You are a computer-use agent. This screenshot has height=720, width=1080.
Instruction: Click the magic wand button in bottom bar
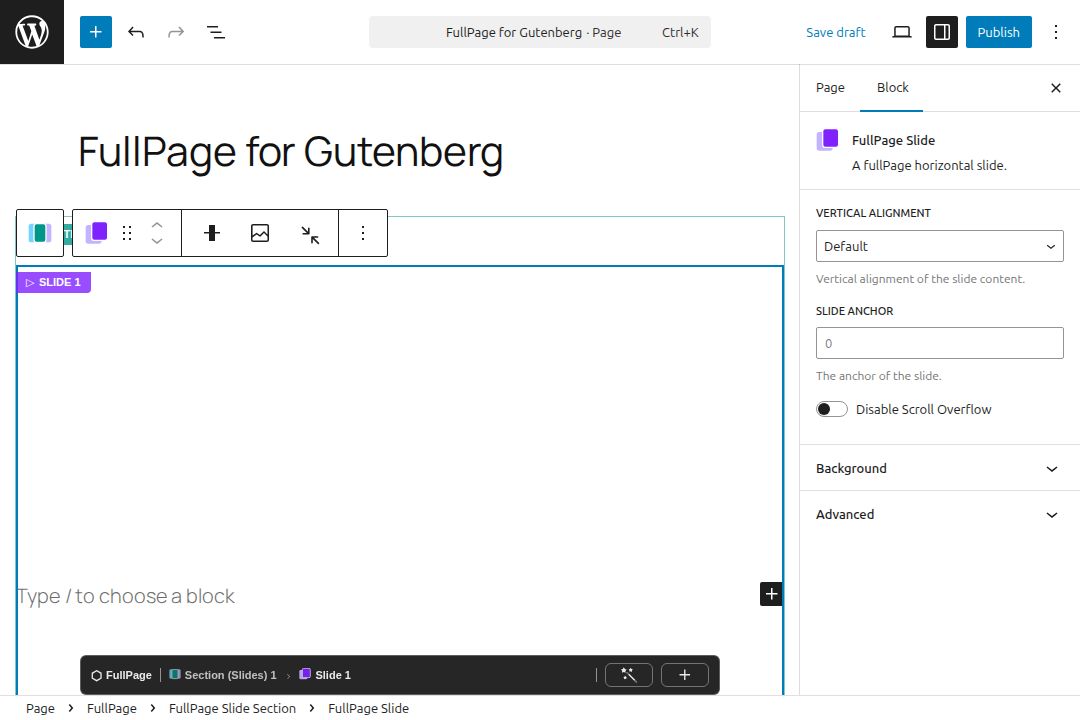[x=628, y=675]
